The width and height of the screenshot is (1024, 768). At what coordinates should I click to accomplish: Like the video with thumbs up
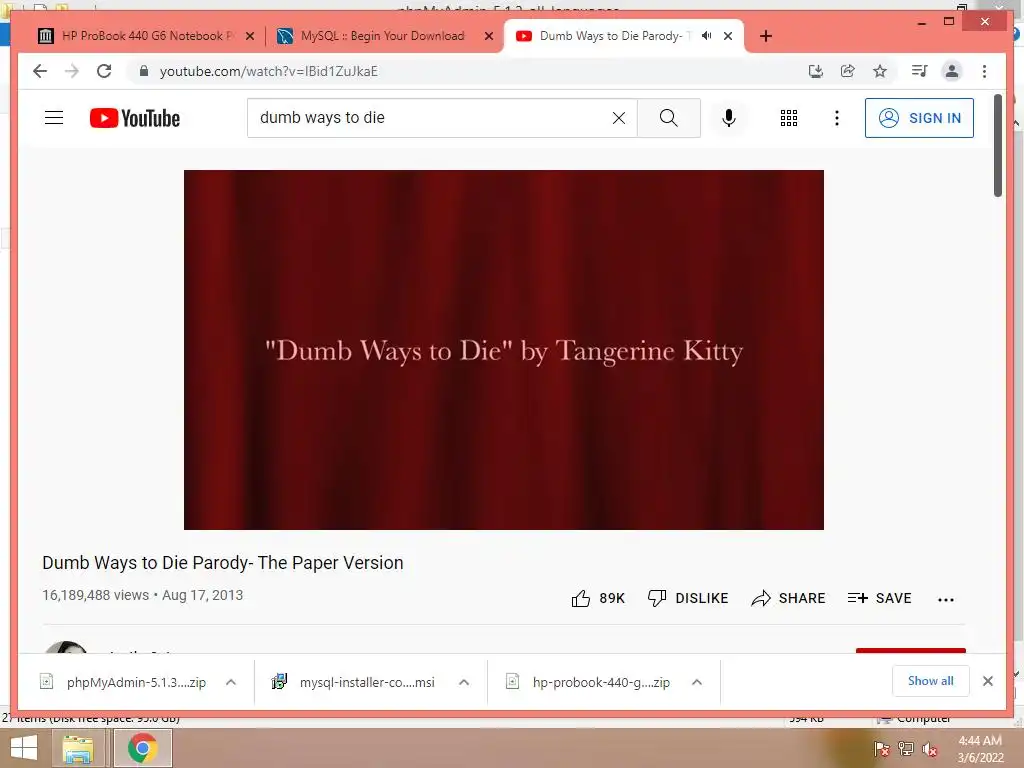[598, 598]
